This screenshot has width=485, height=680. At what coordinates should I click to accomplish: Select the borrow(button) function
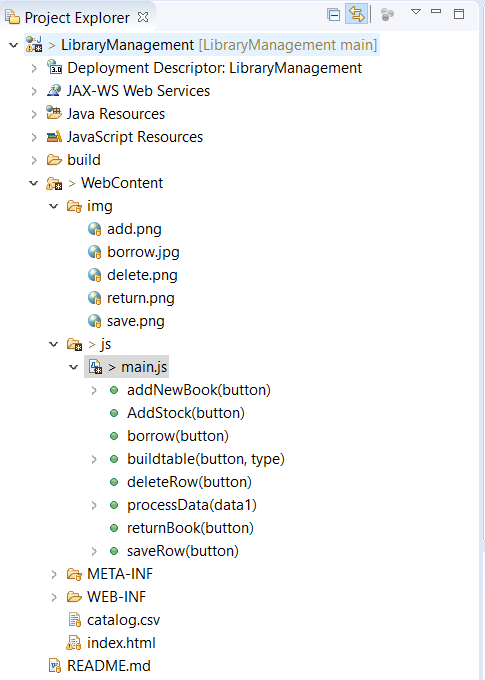(178, 436)
